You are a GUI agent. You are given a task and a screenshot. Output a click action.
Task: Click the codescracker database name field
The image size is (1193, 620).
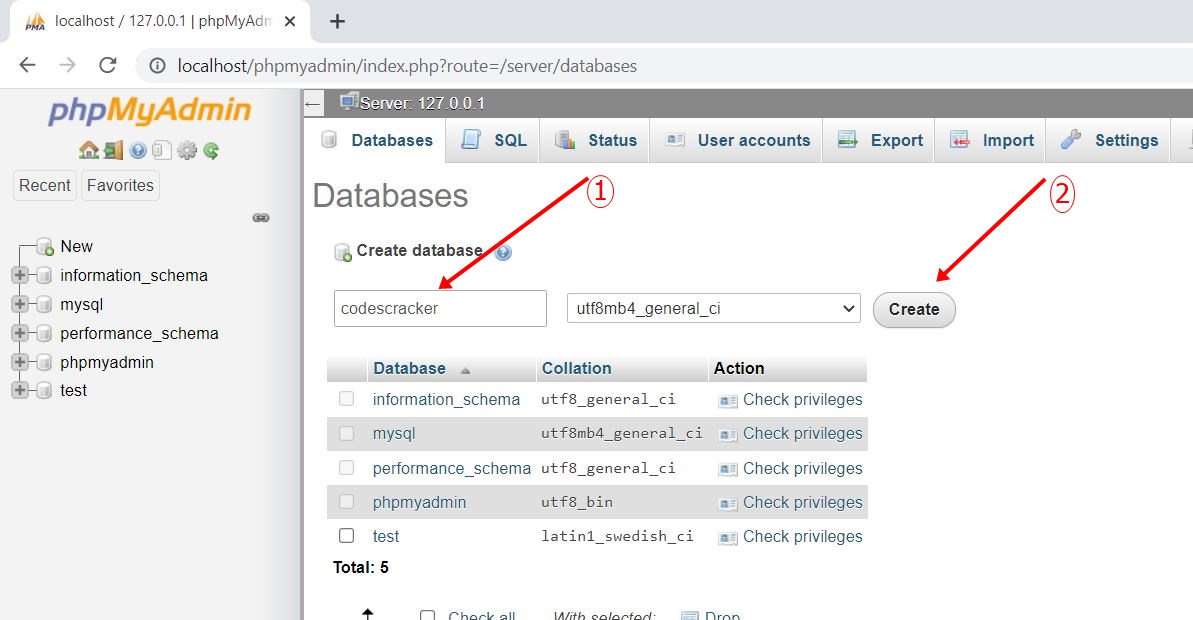tap(439, 308)
